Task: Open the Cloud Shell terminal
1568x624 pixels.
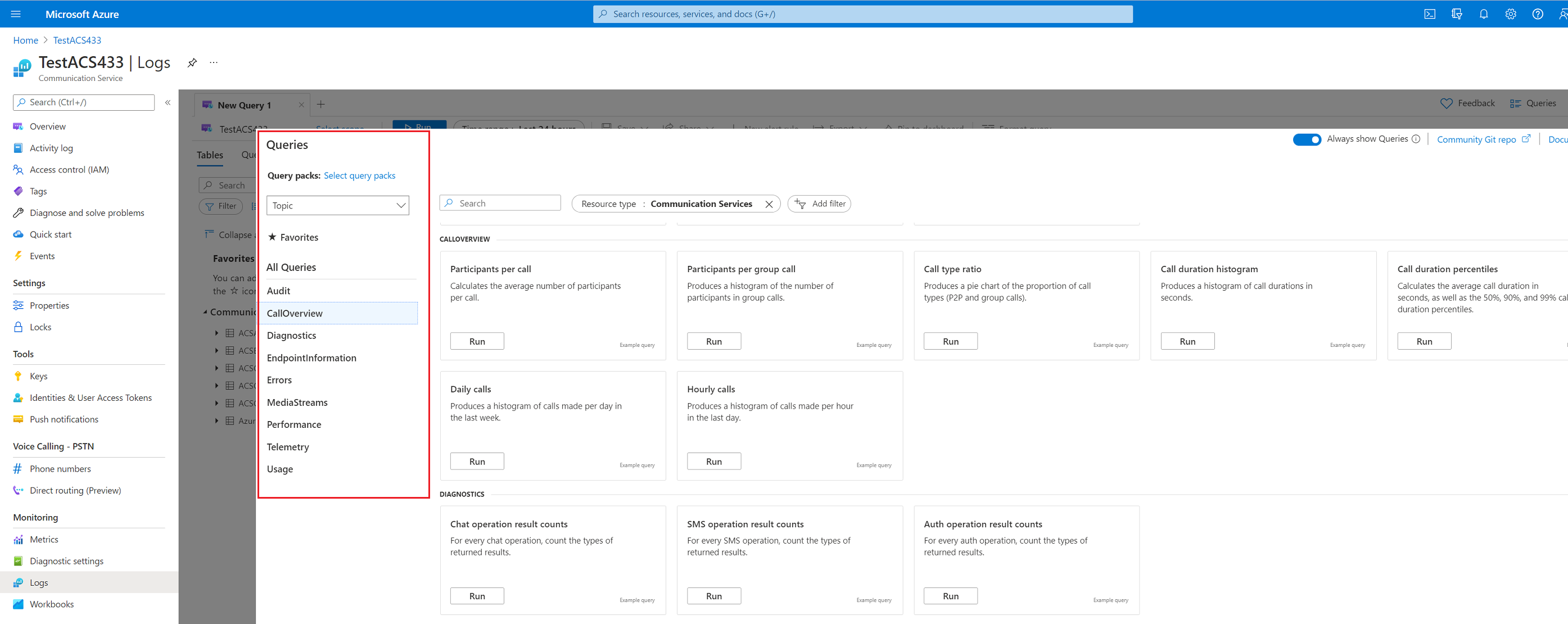Action: click(1430, 13)
